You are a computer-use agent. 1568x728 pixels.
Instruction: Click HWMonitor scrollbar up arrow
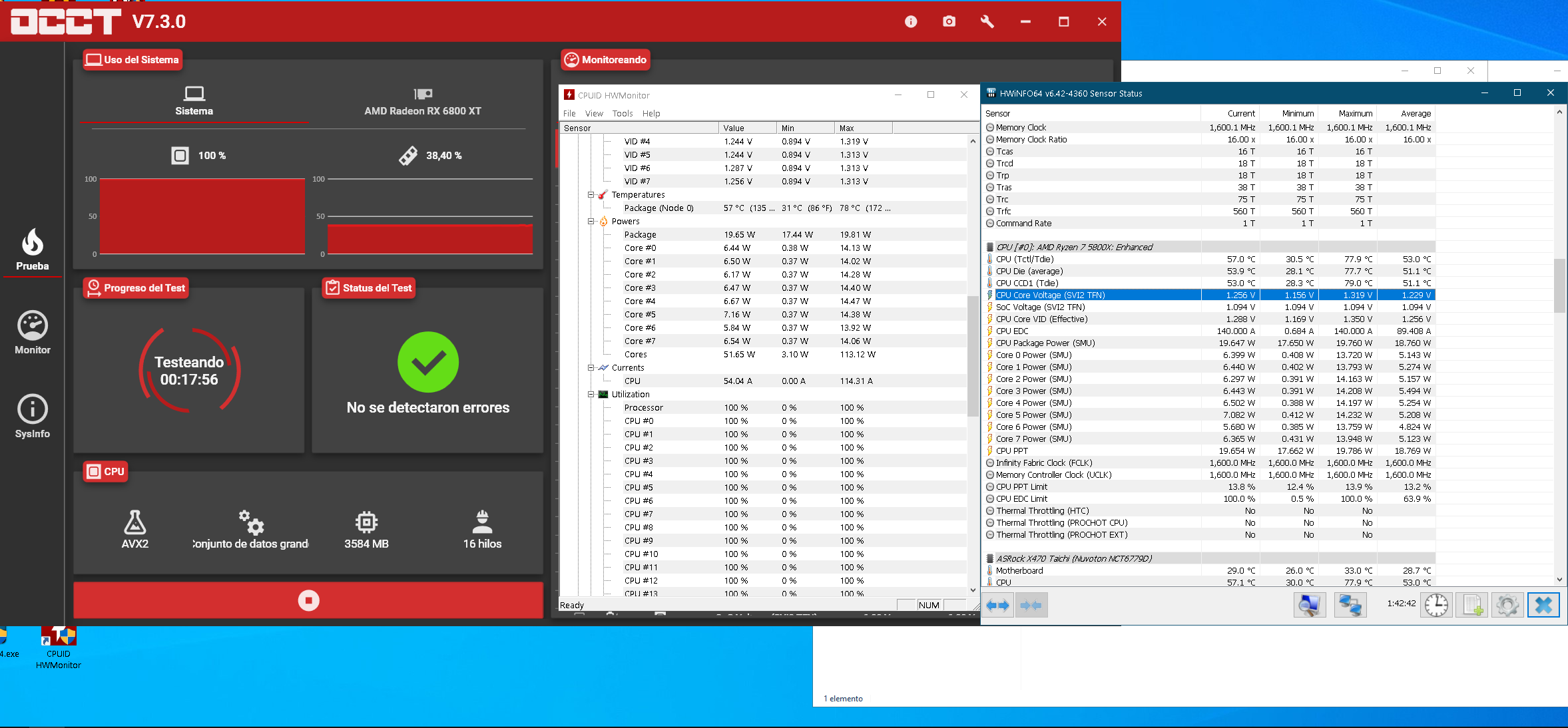[973, 141]
